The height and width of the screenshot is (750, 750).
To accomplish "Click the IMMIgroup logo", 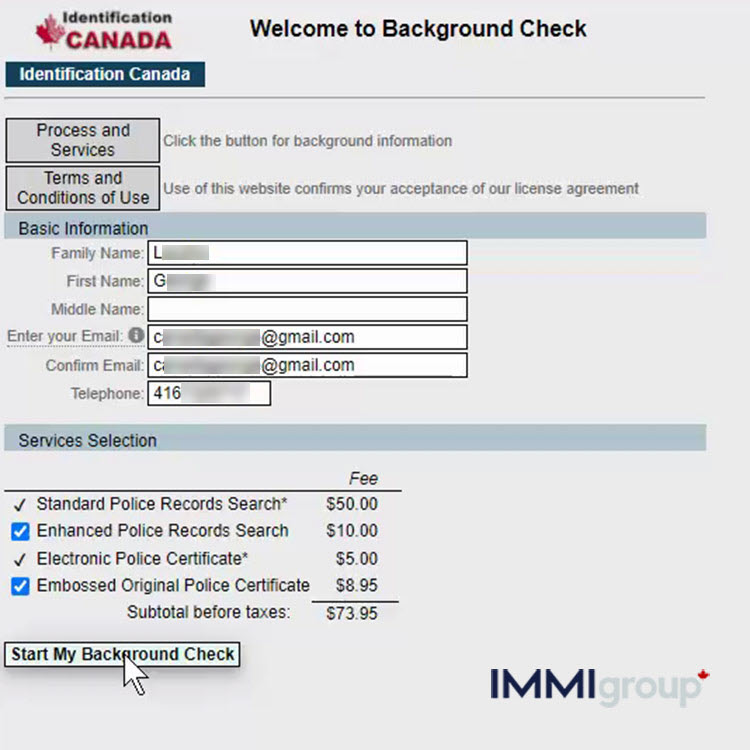I will click(x=599, y=686).
